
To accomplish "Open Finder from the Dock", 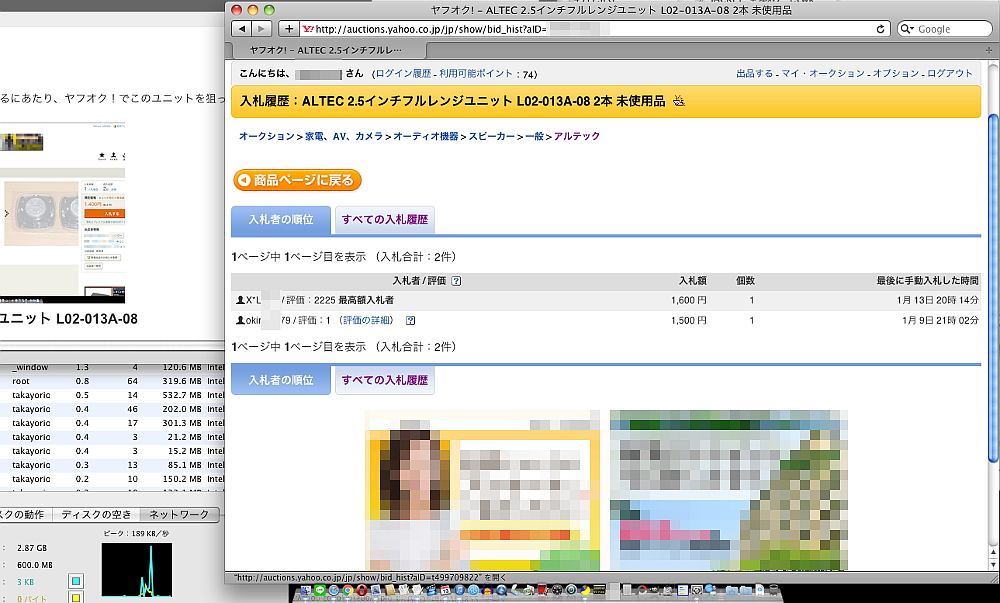I will pyautogui.click(x=305, y=591).
